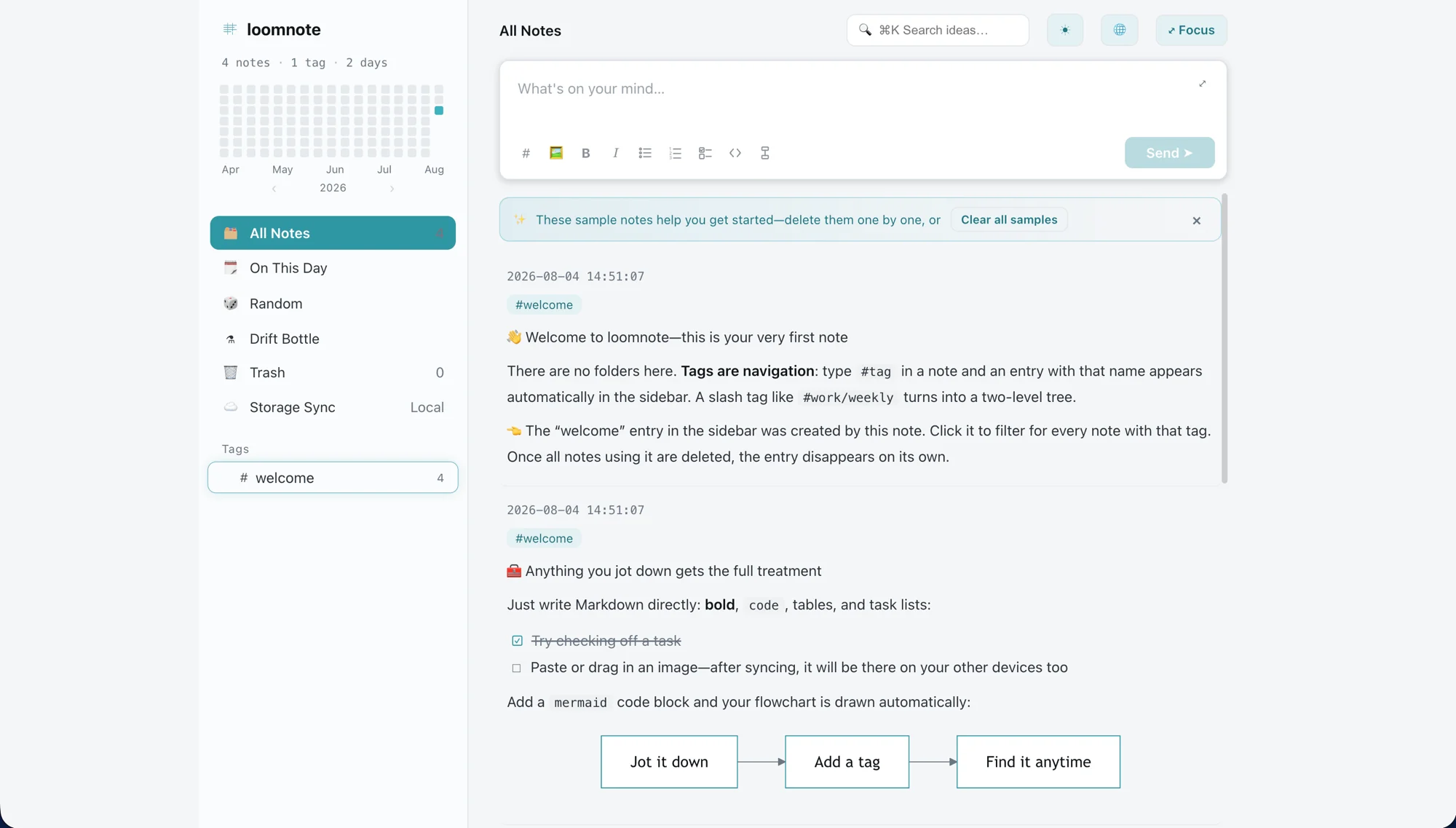Click the "Local" storage status label
The image size is (1456, 828).
(x=427, y=408)
